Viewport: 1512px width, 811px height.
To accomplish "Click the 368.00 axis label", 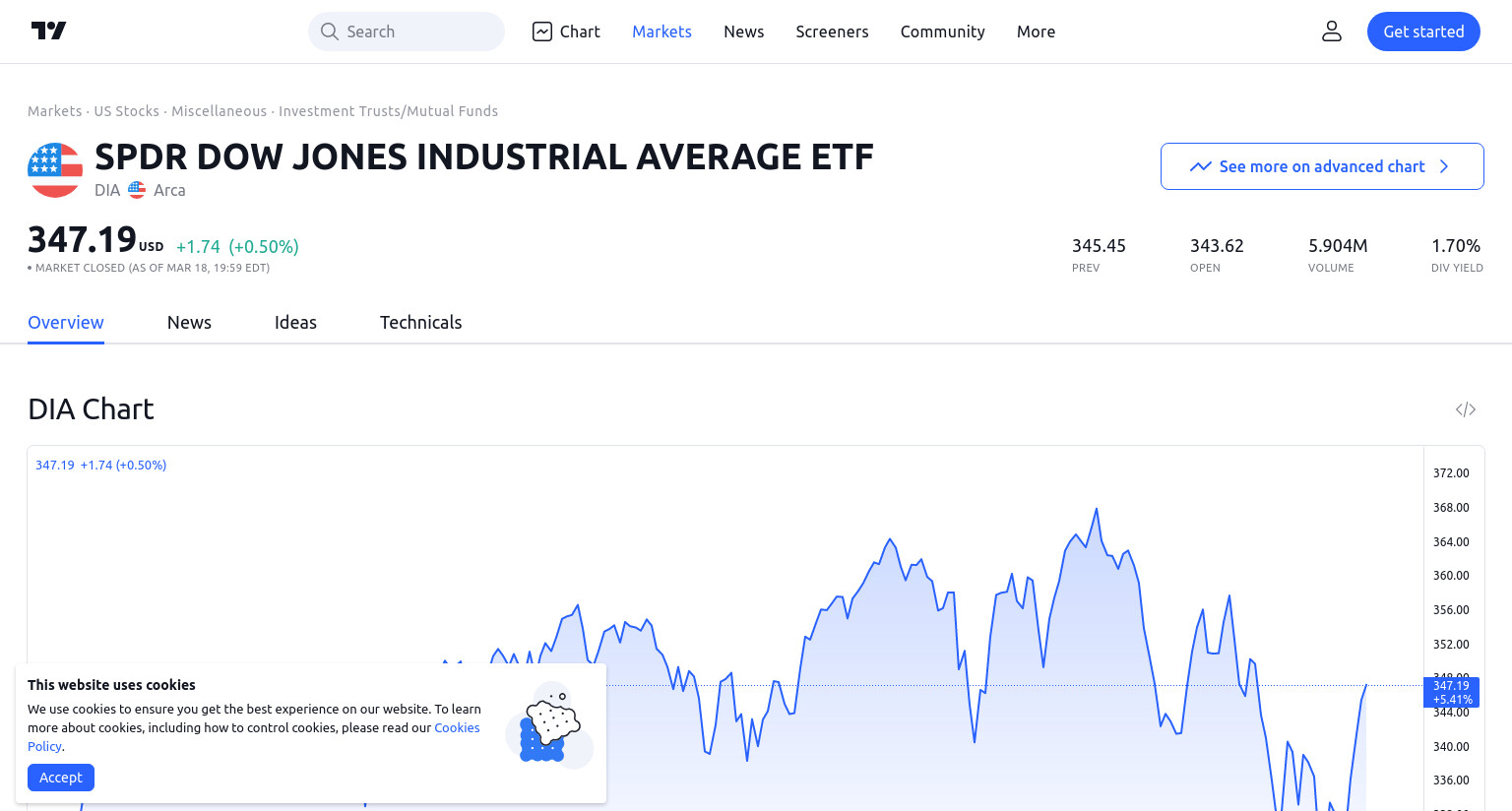I will point(1451,508).
